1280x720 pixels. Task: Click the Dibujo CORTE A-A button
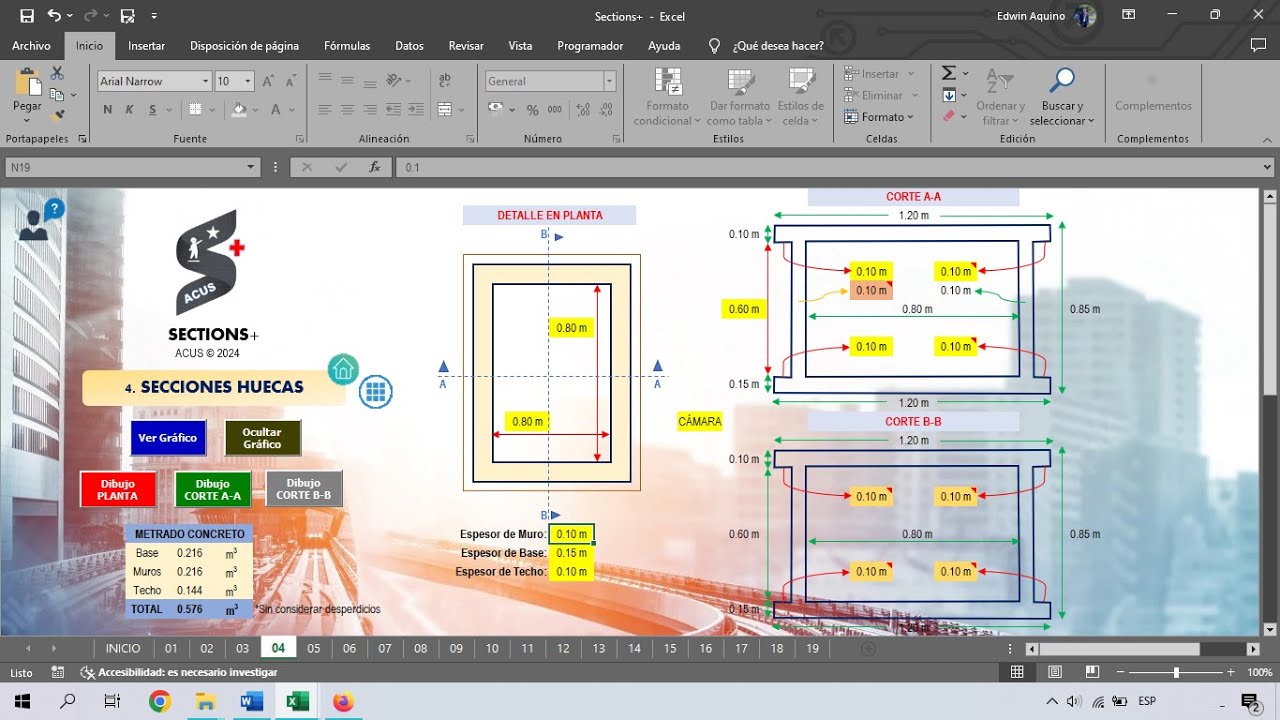pyautogui.click(x=212, y=489)
